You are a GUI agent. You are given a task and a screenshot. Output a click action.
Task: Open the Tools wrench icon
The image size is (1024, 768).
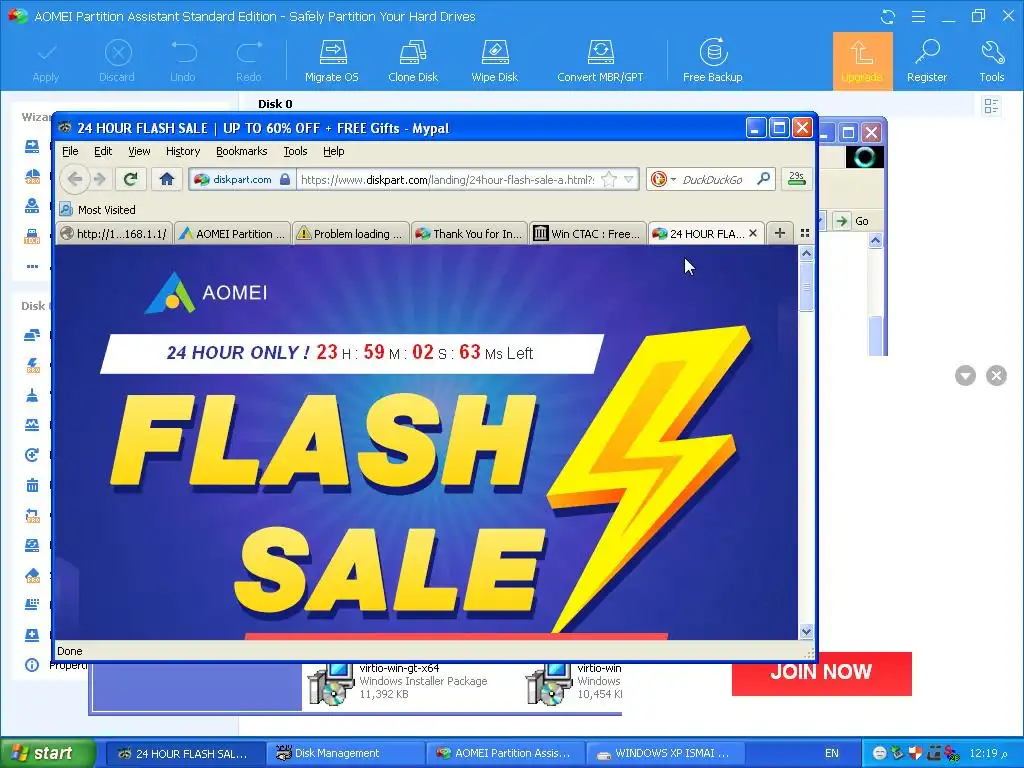click(x=991, y=61)
